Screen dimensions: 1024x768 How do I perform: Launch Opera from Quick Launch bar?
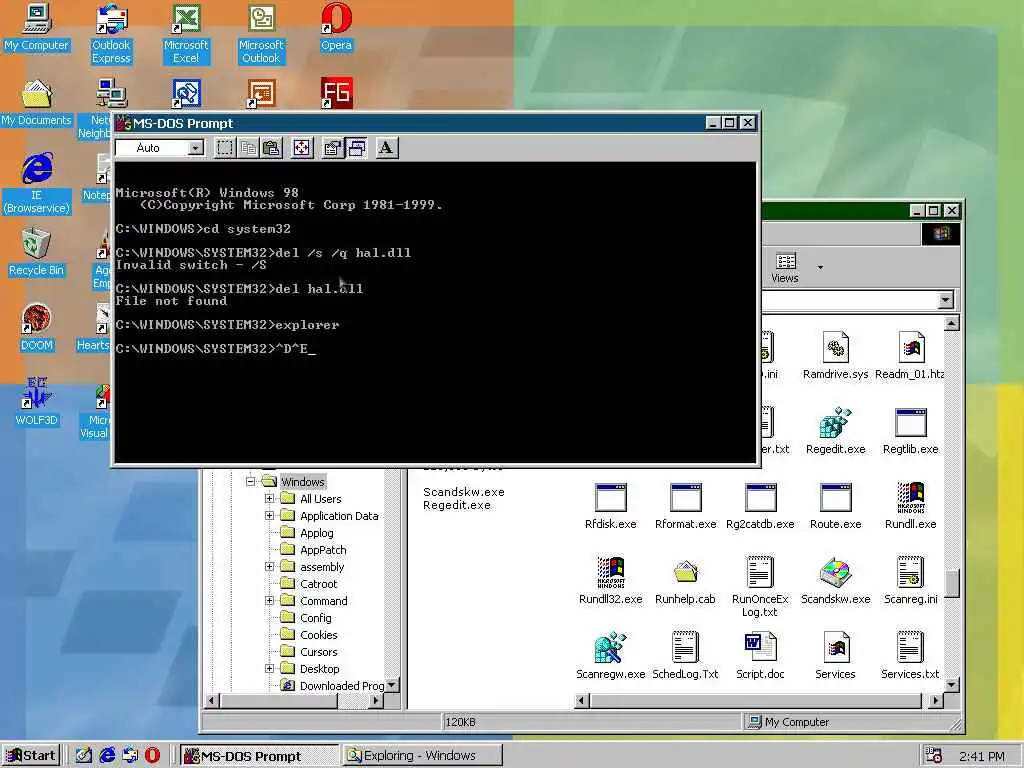[152, 756]
